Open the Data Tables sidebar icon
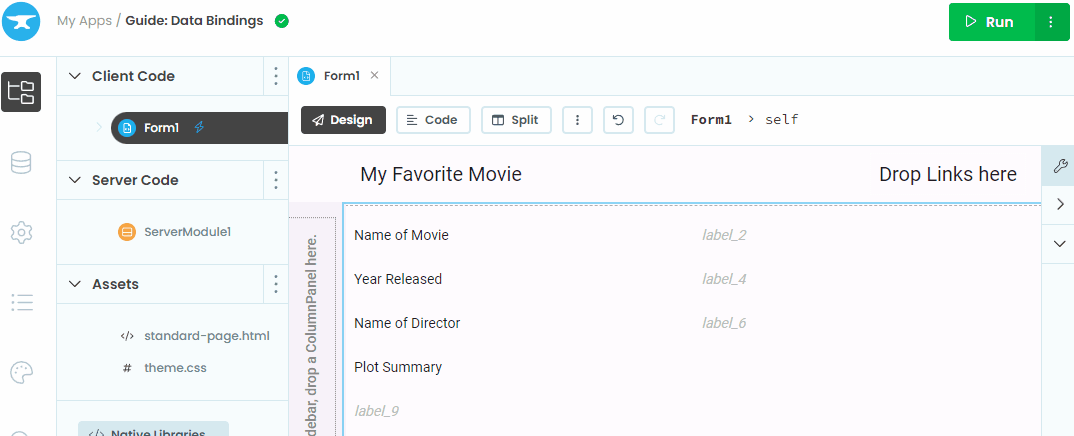 [21, 163]
